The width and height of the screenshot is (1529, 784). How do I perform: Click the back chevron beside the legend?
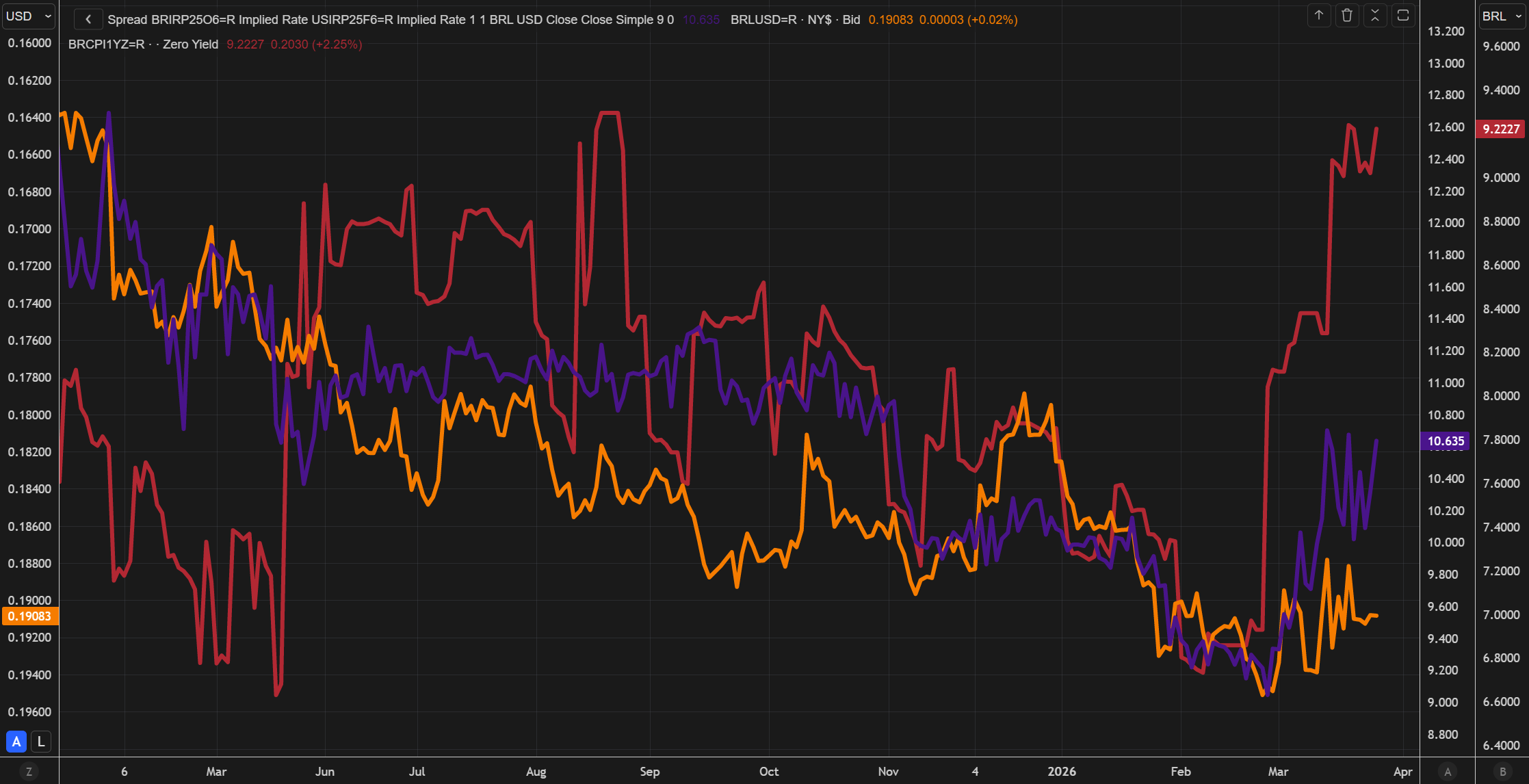tap(88, 19)
